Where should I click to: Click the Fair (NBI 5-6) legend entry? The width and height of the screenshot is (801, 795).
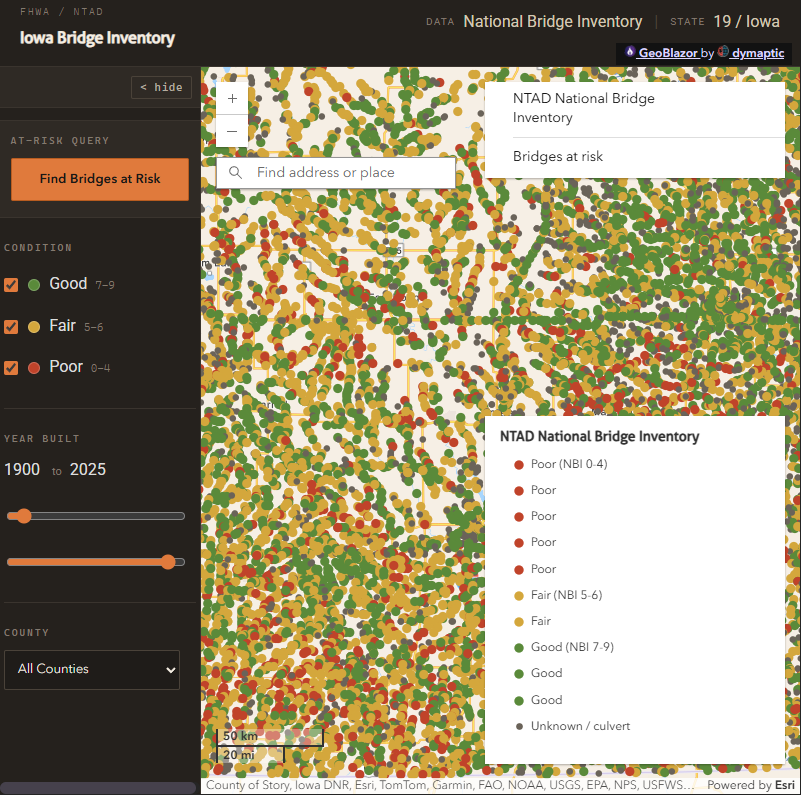click(558, 595)
